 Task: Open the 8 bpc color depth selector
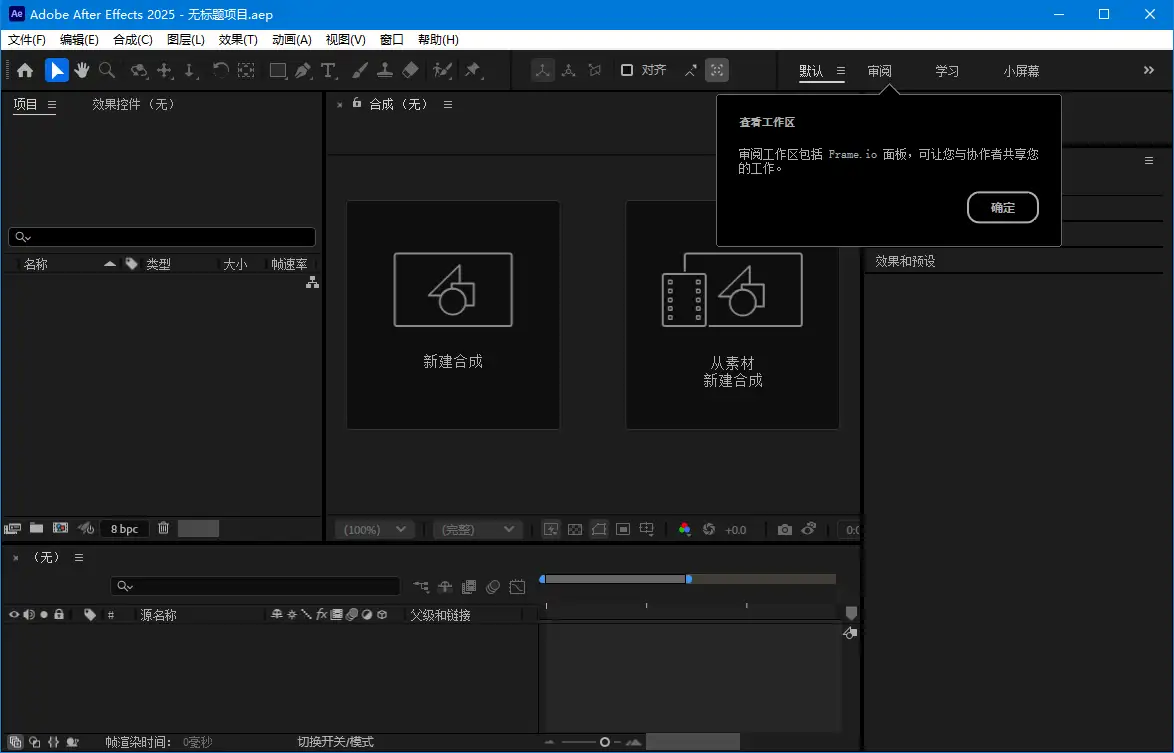coord(124,528)
